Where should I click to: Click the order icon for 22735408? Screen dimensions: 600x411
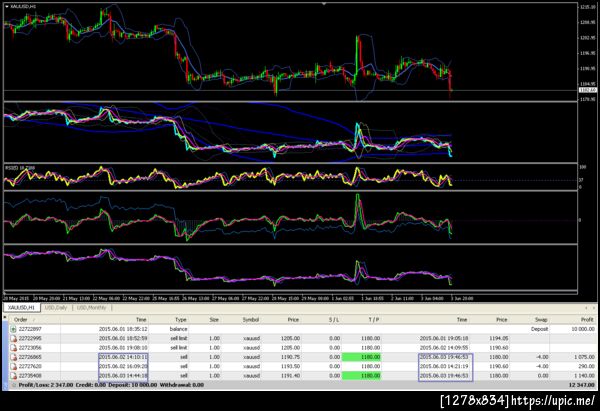(13, 376)
